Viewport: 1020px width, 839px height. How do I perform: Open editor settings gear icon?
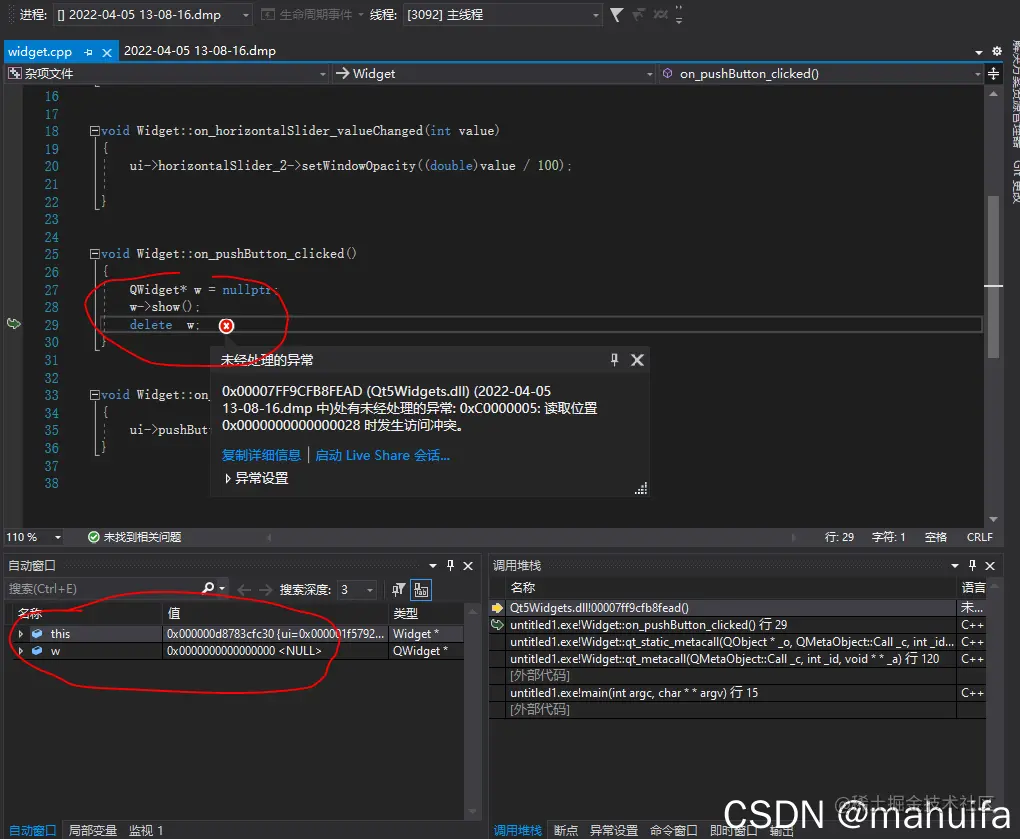(x=997, y=51)
